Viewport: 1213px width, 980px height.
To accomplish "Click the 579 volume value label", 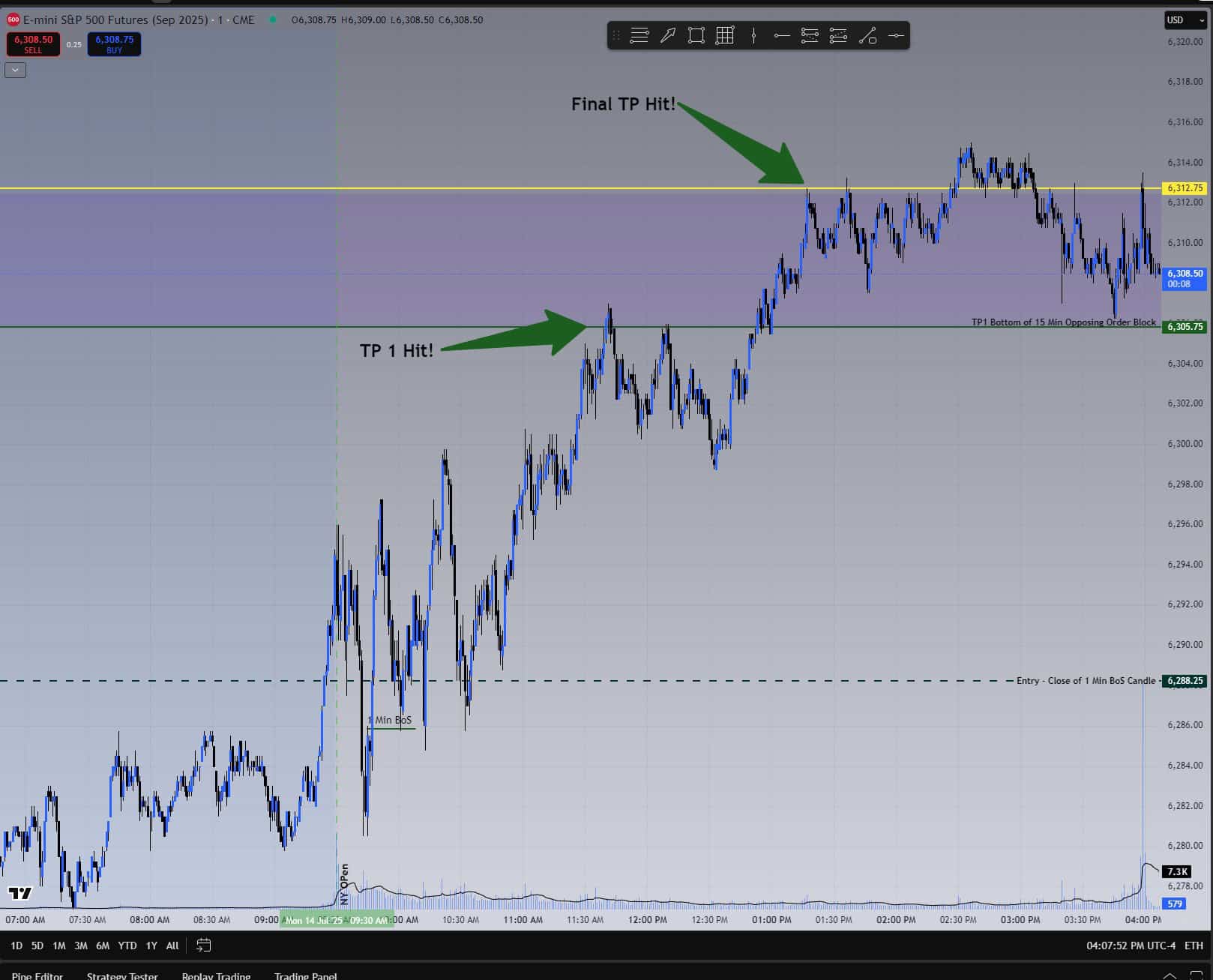I will (1174, 904).
